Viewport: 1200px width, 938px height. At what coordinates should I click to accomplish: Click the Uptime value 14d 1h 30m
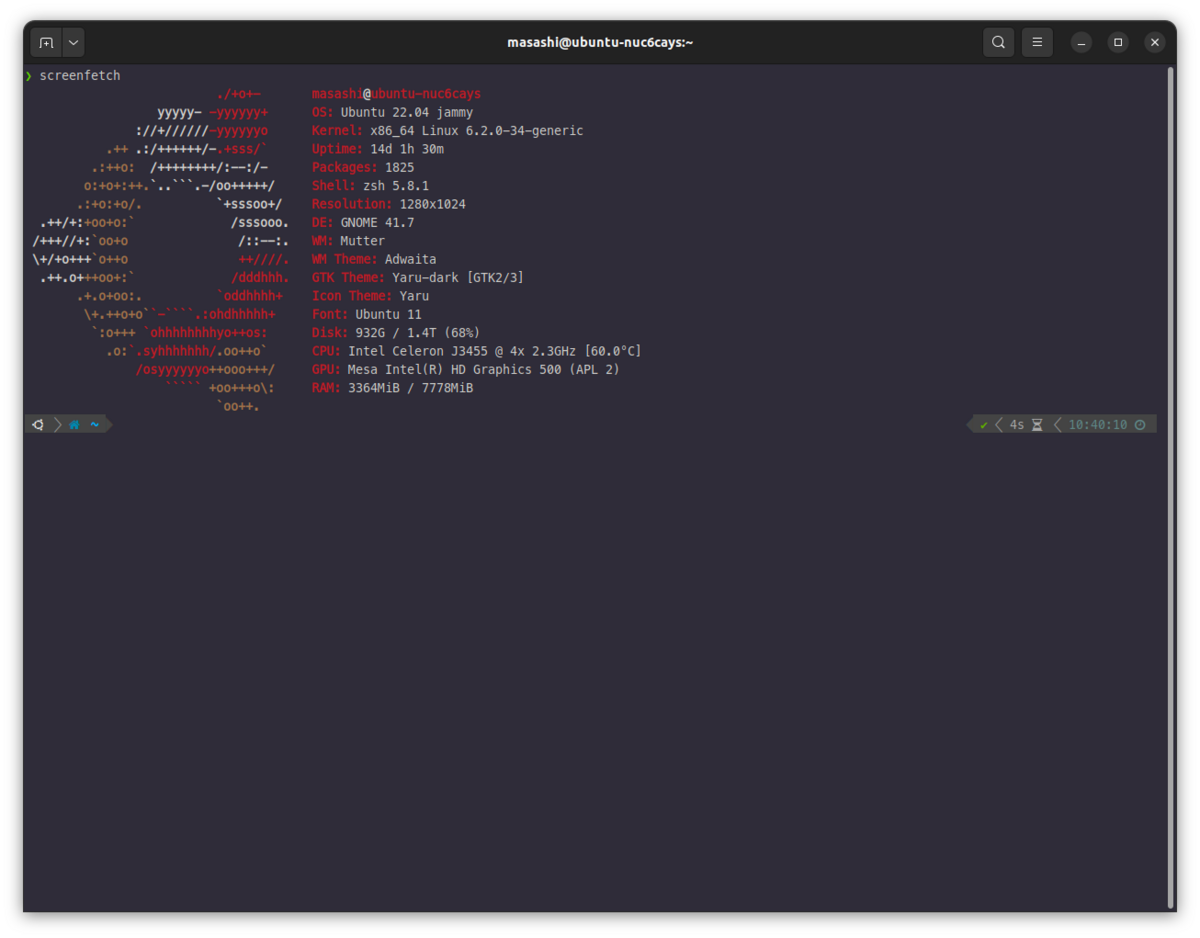(407, 149)
